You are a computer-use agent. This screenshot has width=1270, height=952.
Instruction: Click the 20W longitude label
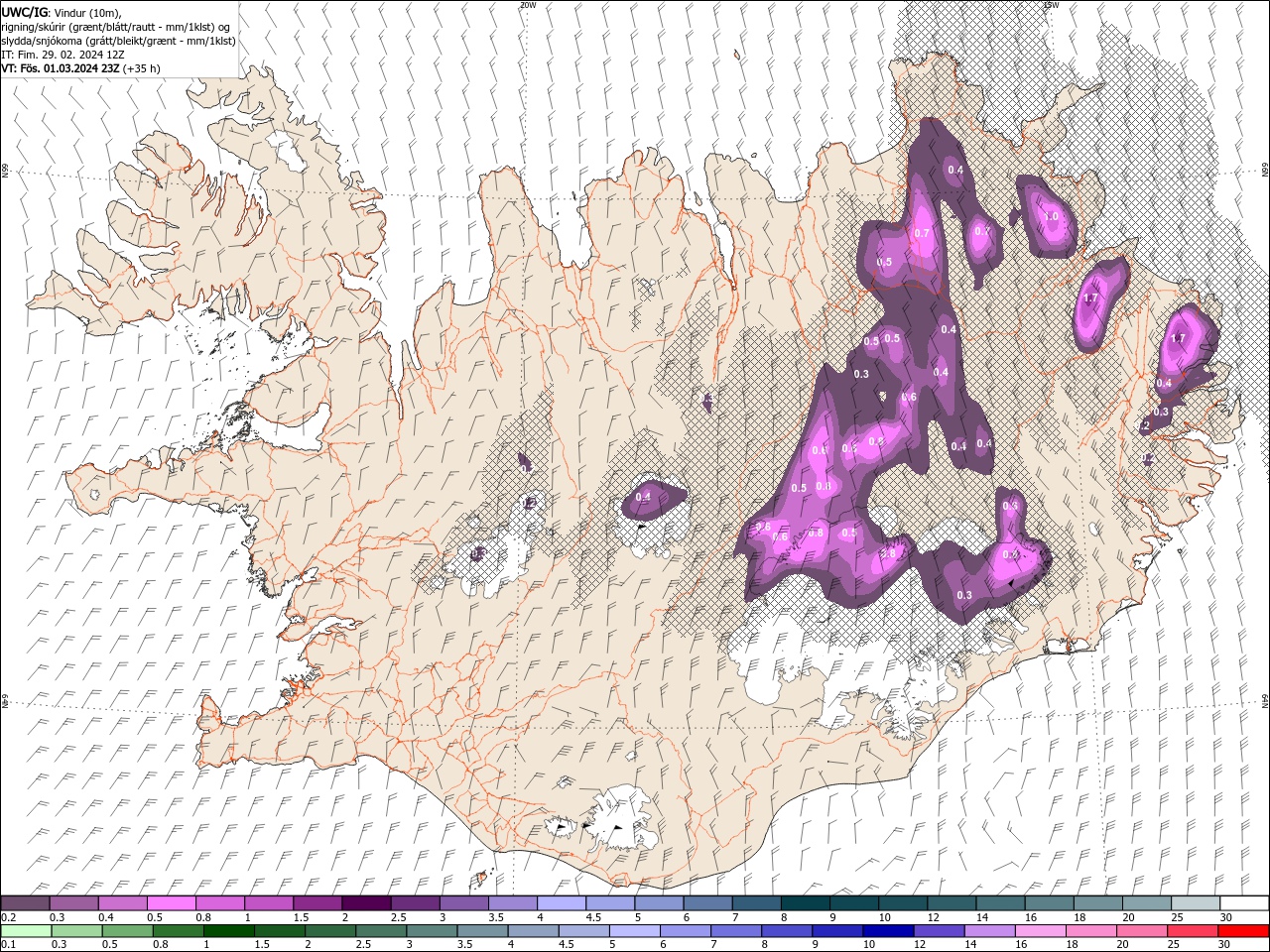tap(528, 5)
